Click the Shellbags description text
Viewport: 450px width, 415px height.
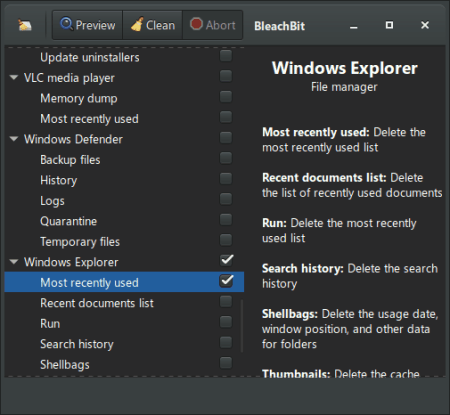(x=350, y=329)
